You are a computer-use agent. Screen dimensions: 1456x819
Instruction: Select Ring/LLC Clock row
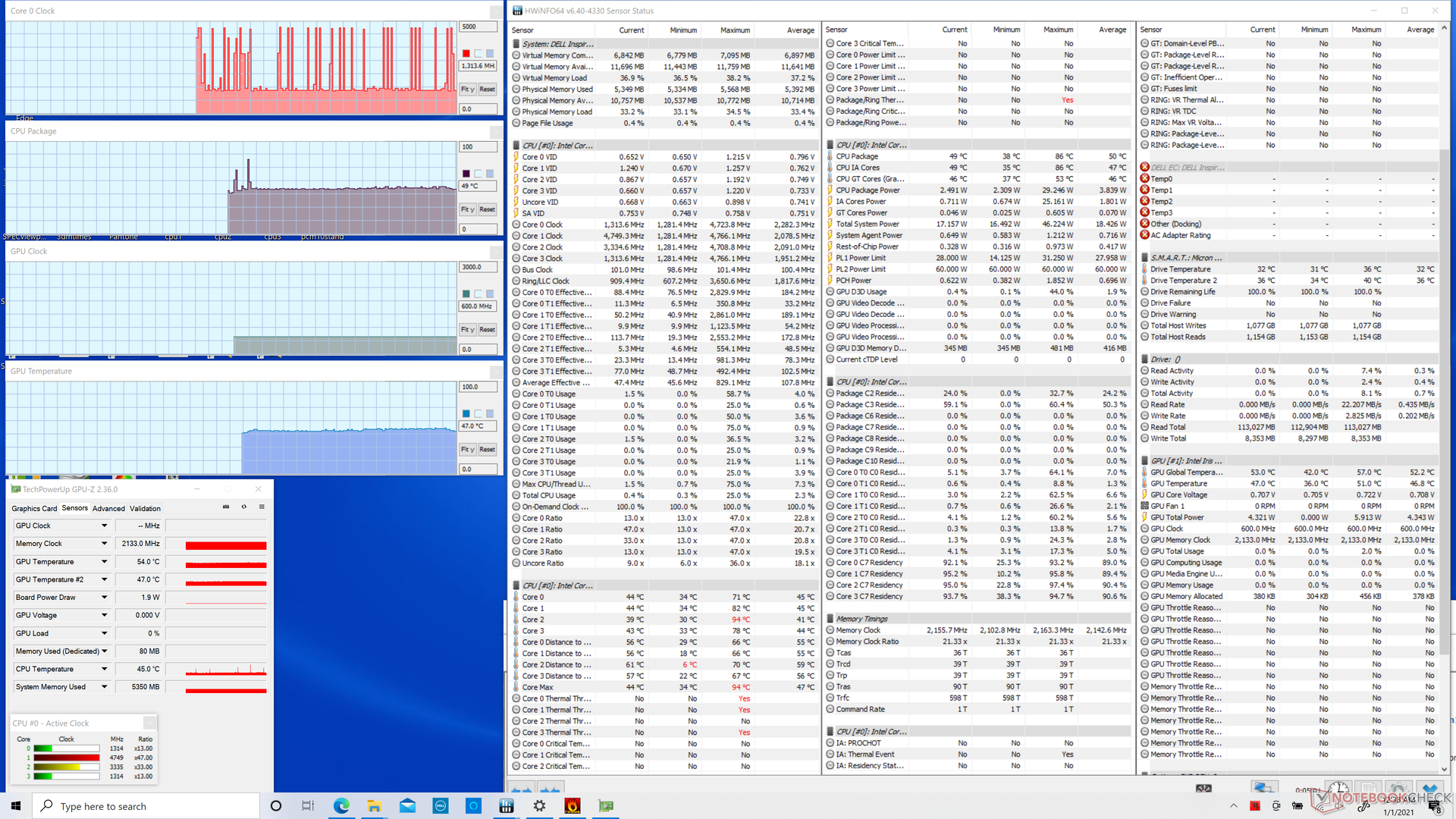[x=664, y=281]
